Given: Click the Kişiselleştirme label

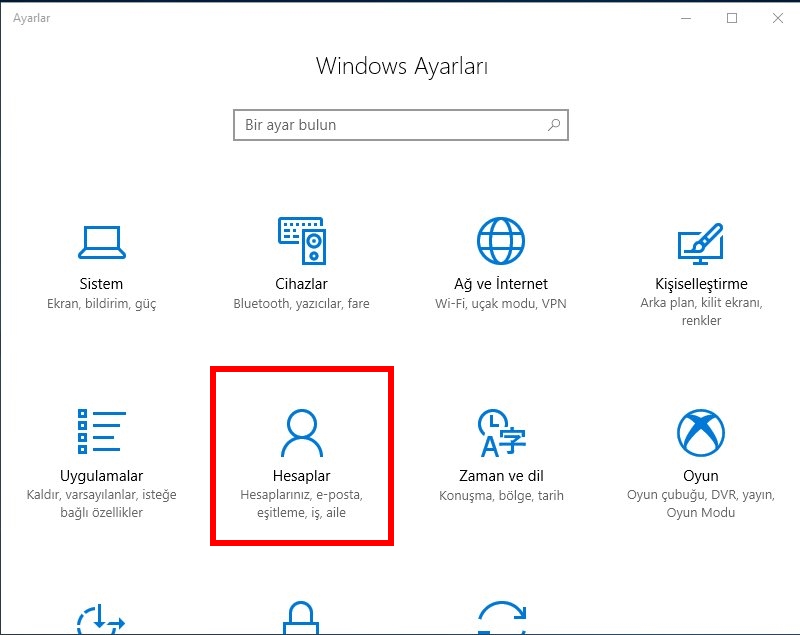Looking at the screenshot, I should 701,284.
